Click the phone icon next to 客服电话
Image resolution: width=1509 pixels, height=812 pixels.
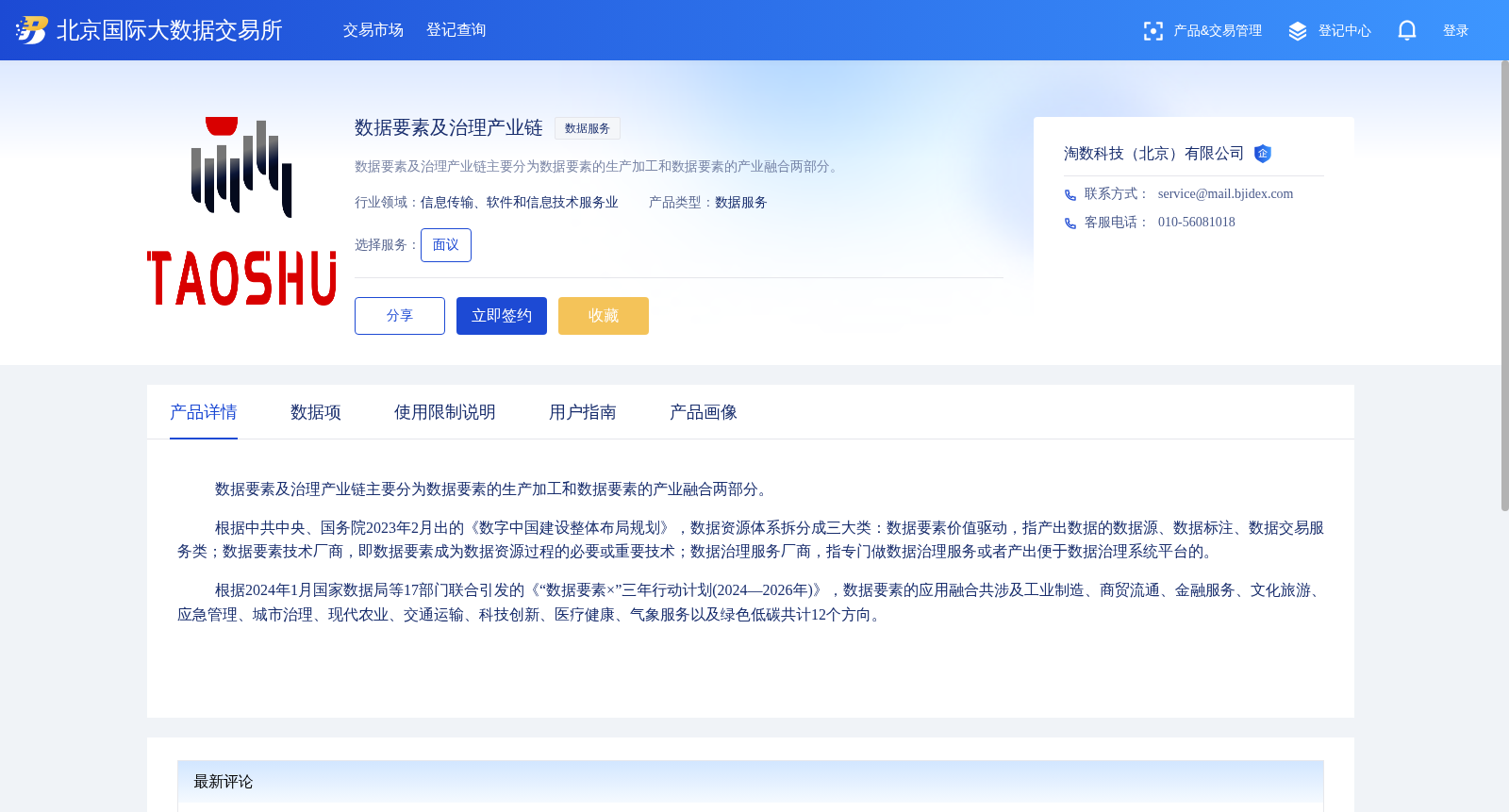click(x=1070, y=224)
